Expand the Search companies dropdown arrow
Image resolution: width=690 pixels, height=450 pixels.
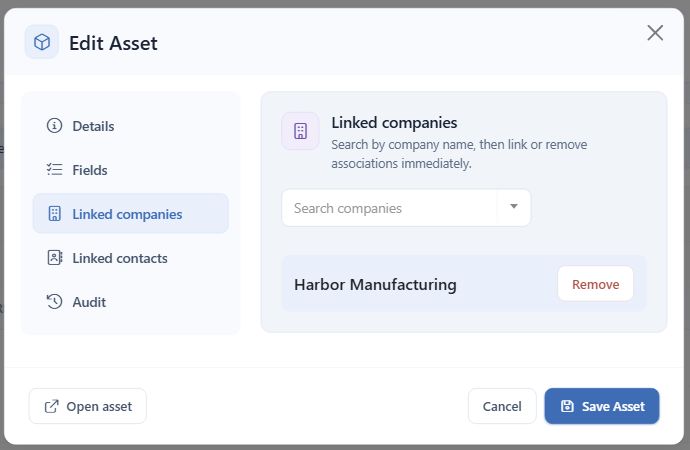514,207
